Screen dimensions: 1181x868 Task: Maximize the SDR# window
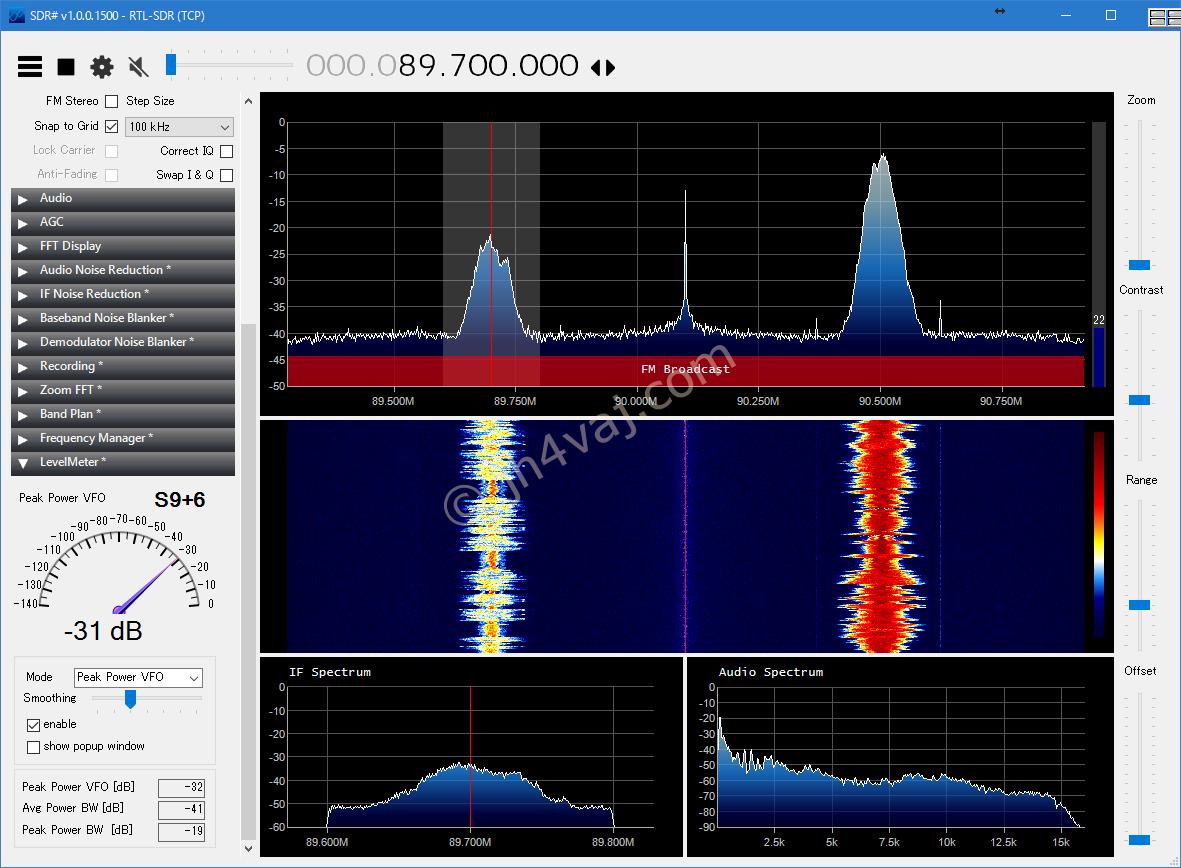(x=1111, y=15)
